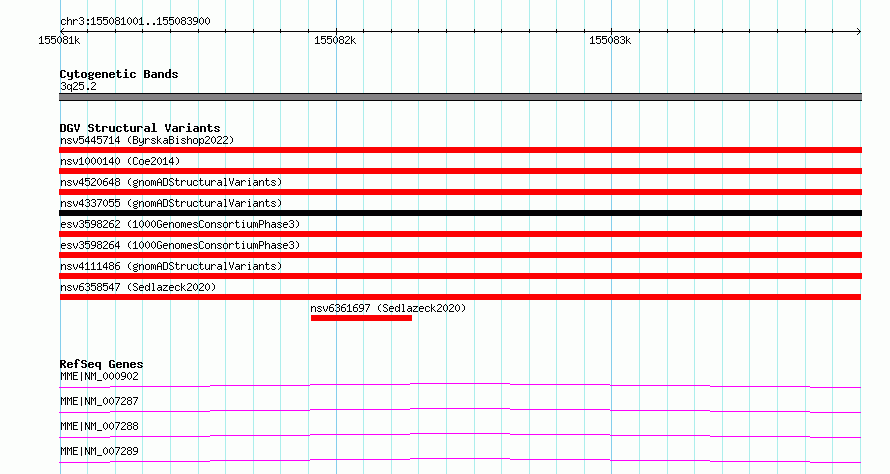
Task: Select the red bar for nsv6358547
Action: click(460, 297)
